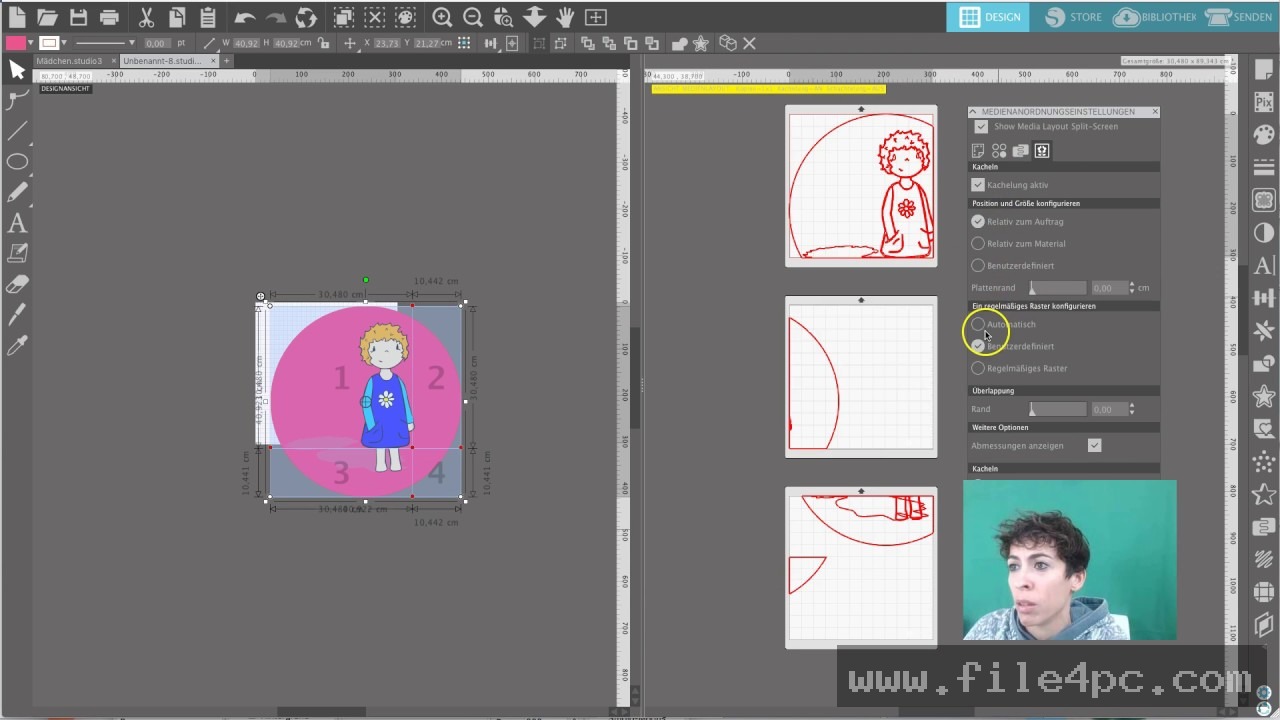Viewport: 1280px width, 720px height.
Task: Toggle Abmessungen anzeigen checkbox
Action: click(x=1095, y=446)
